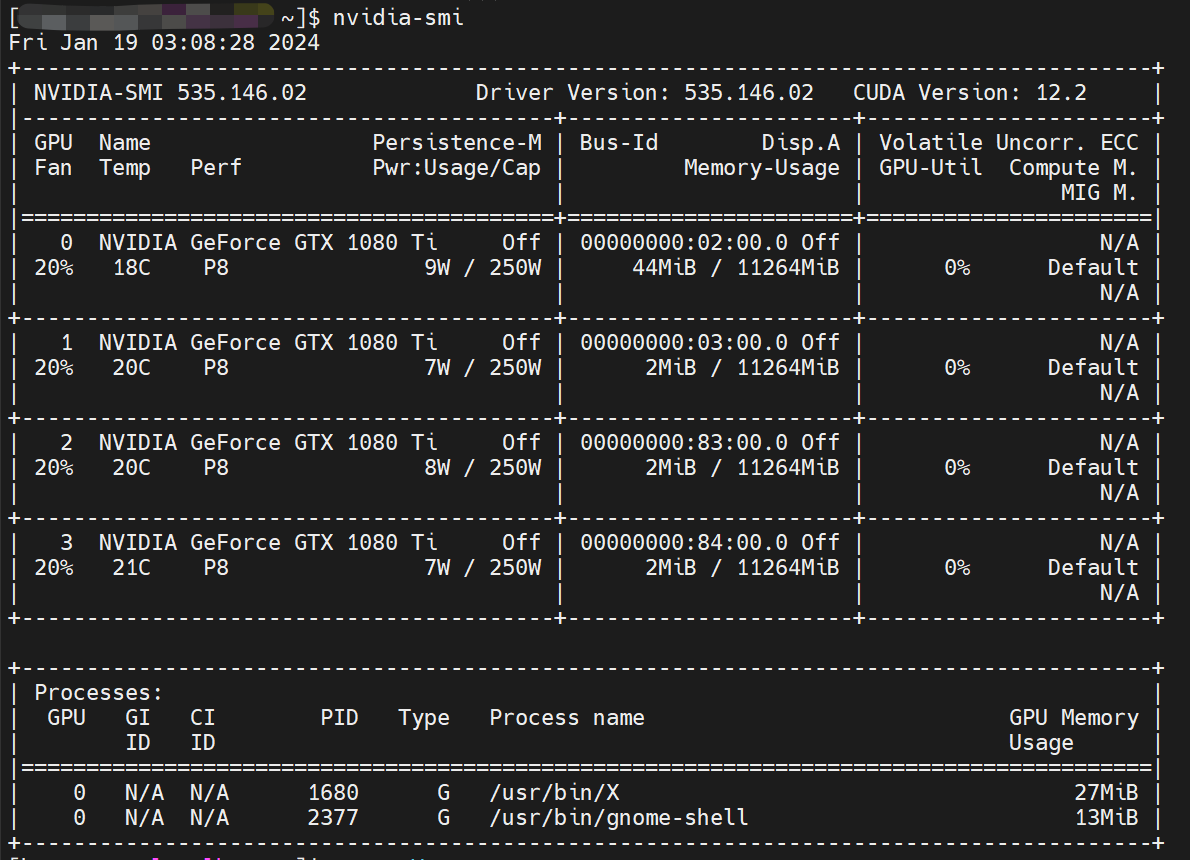Screen dimensions: 1190x860
Task: Click the 'nvidia-smi' command text
Action: click(x=398, y=17)
